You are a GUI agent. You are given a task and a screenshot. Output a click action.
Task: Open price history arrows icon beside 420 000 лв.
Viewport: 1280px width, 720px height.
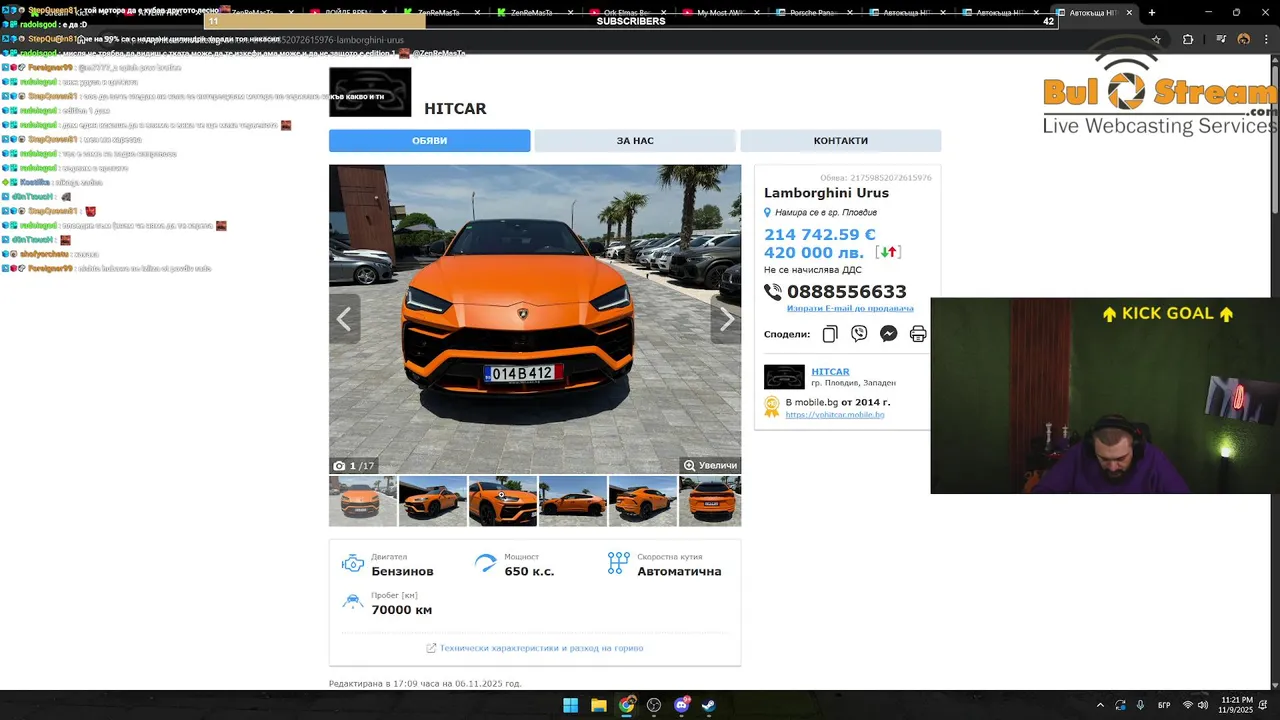[888, 252]
